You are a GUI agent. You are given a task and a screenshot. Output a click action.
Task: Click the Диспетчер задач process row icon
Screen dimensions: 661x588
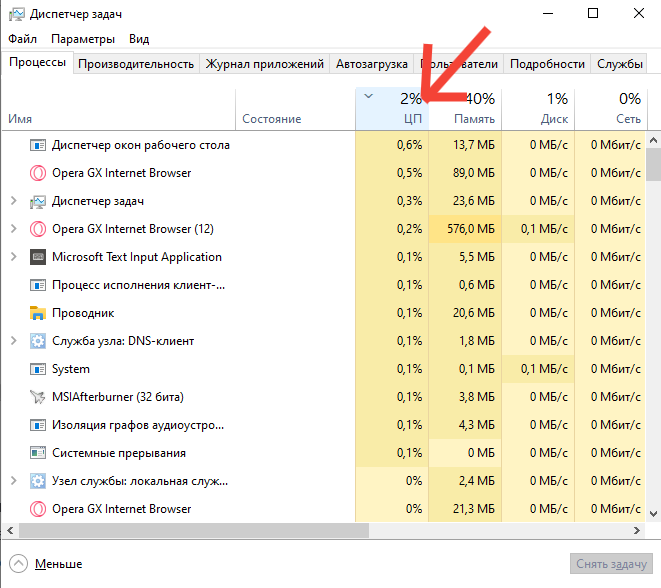38,201
